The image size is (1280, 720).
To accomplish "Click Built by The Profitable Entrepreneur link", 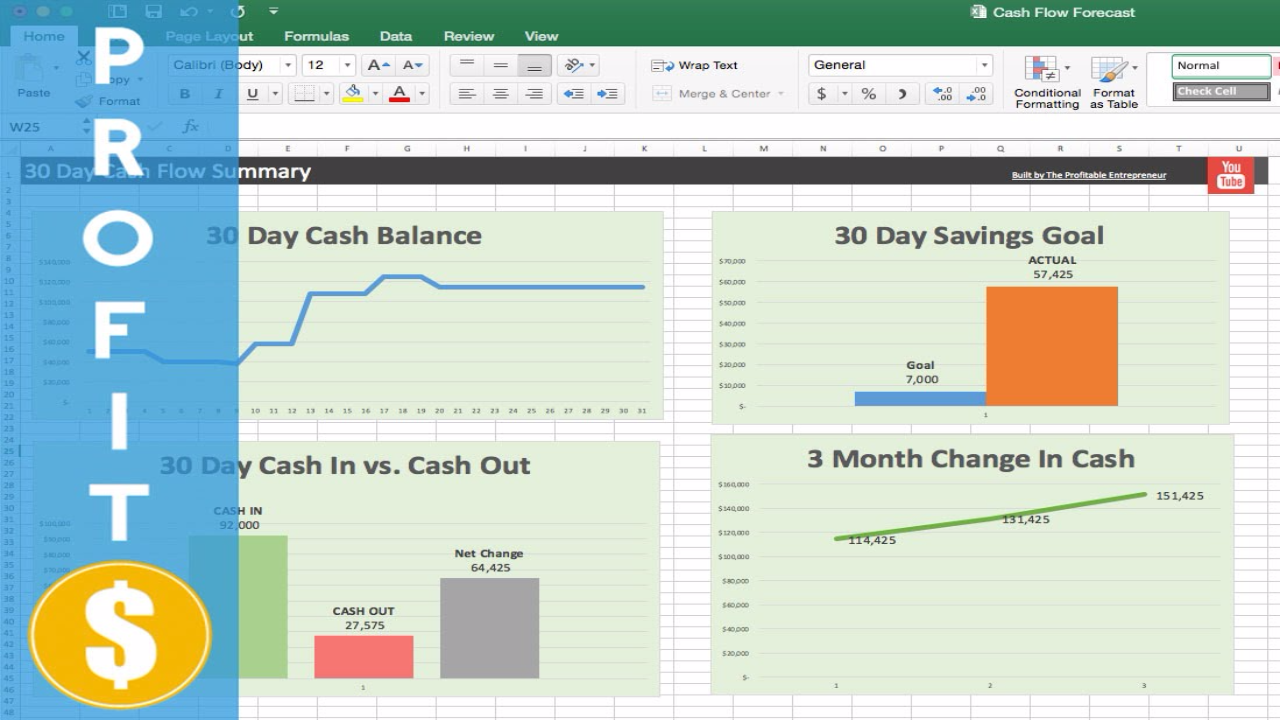I will tap(1089, 175).
